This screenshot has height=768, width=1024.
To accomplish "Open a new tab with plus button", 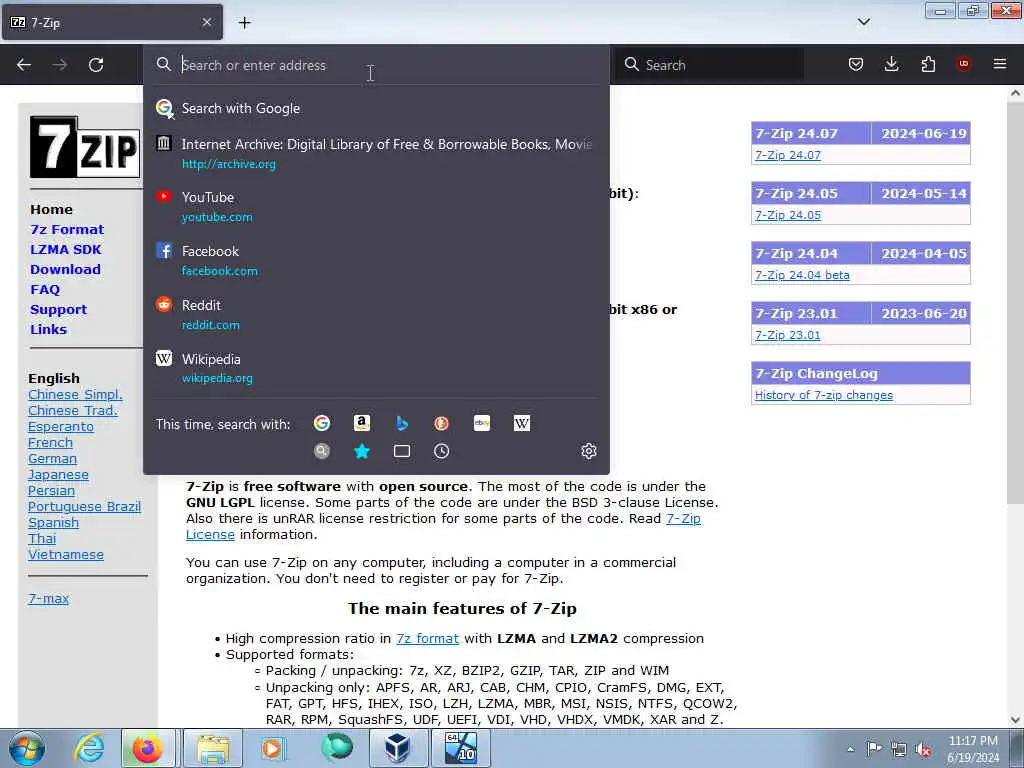I will (244, 23).
